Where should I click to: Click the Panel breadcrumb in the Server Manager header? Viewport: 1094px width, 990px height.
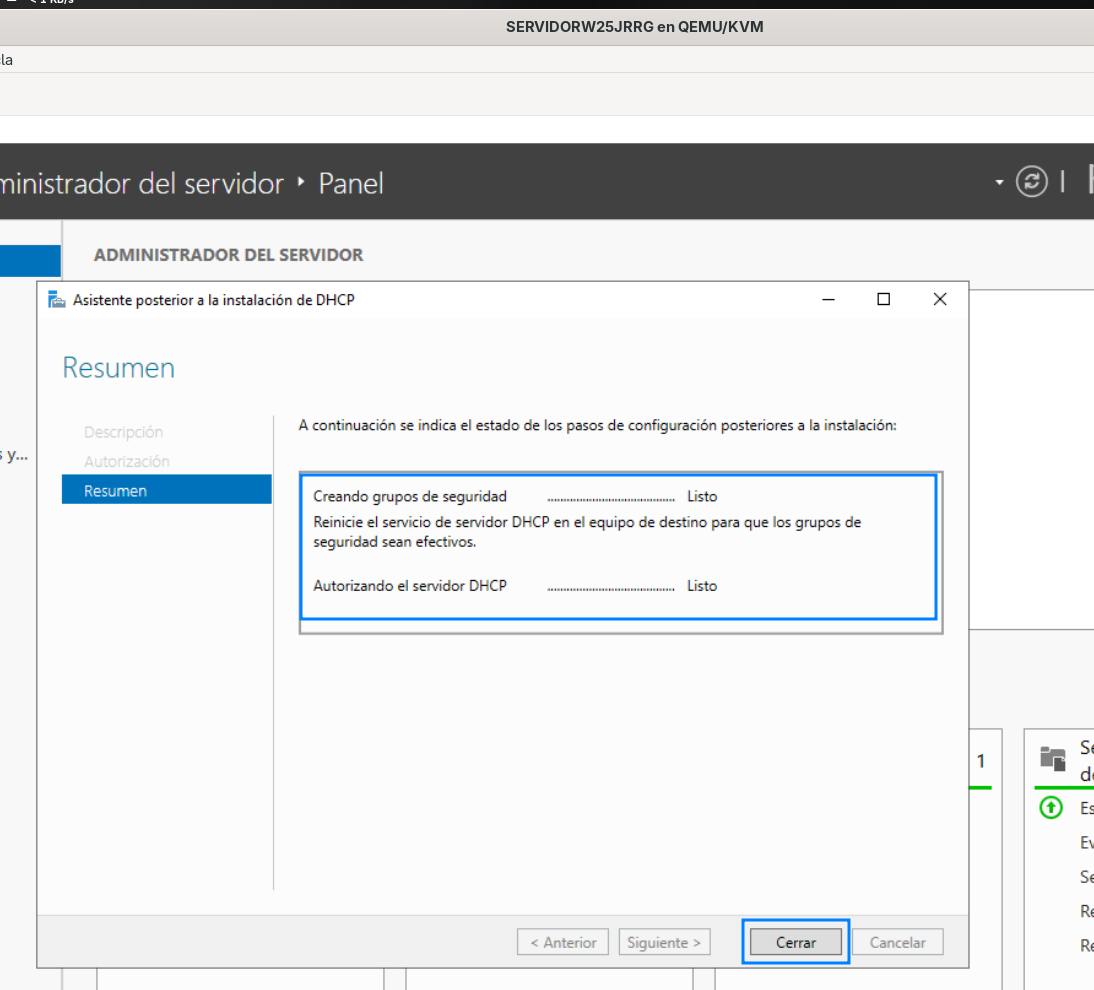[351, 183]
